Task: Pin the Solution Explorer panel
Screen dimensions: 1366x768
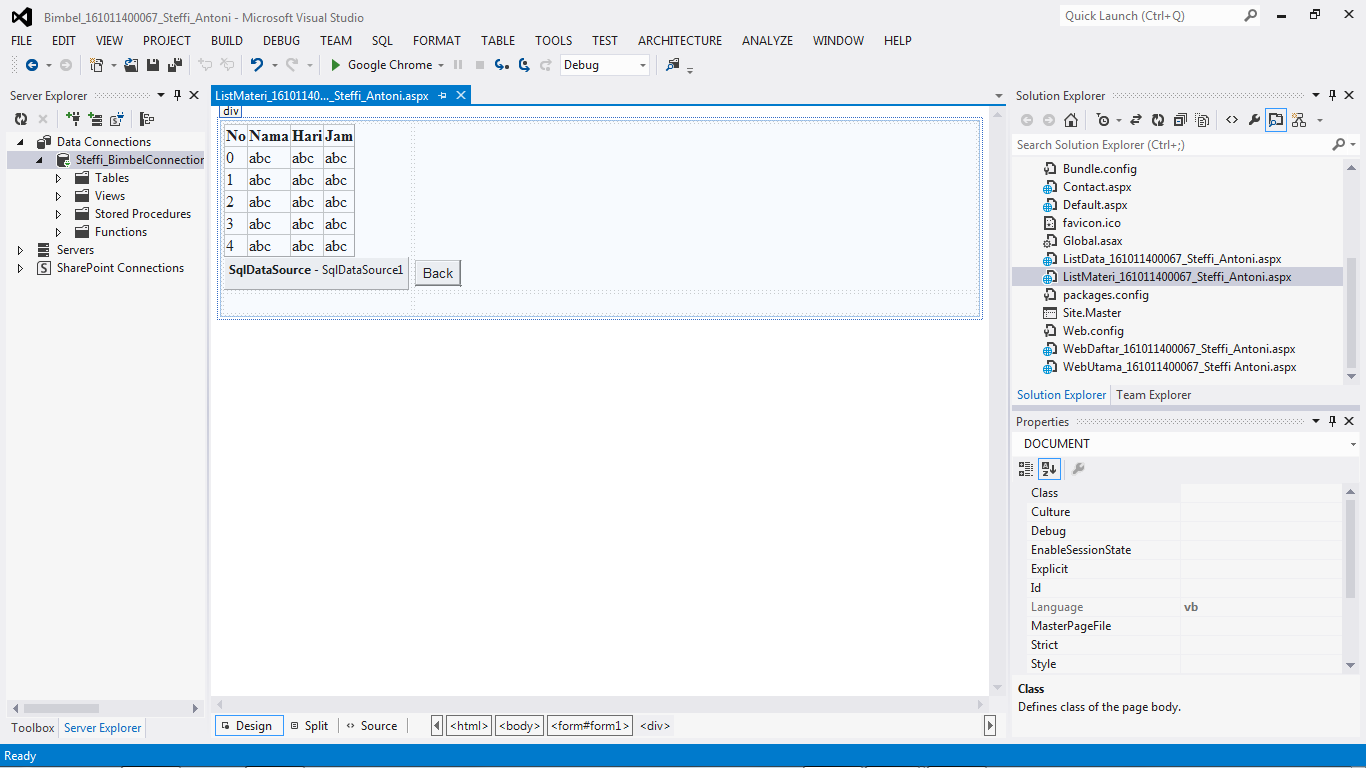Action: tap(1332, 95)
